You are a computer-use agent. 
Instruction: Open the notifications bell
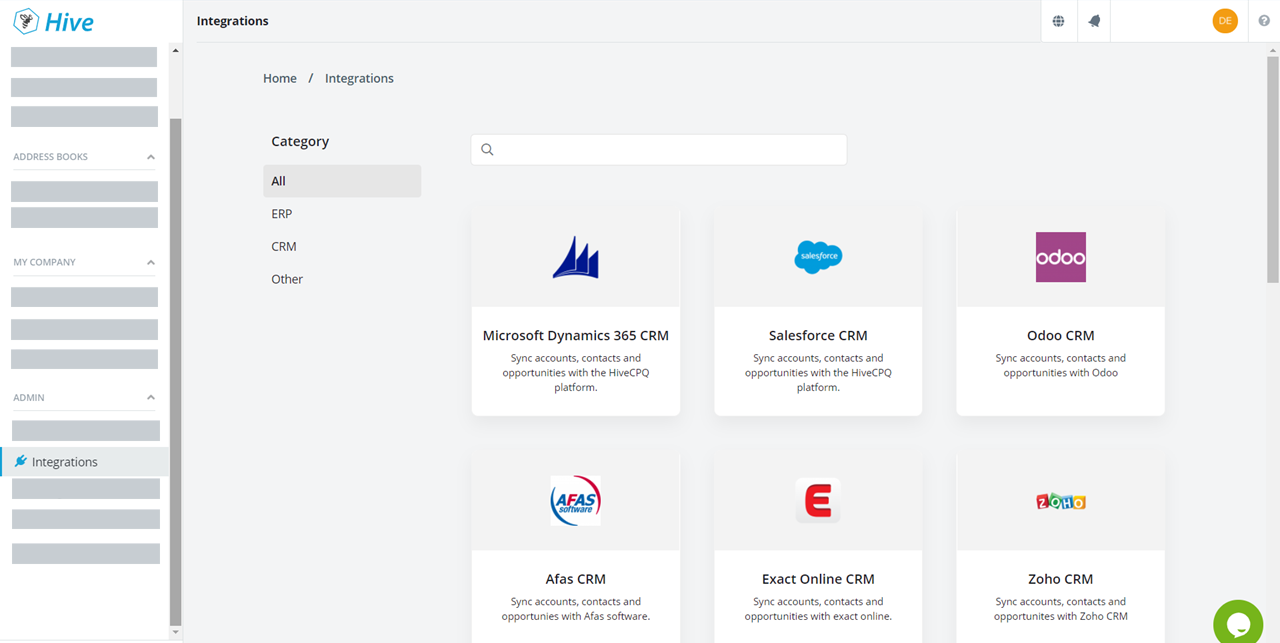tap(1094, 21)
